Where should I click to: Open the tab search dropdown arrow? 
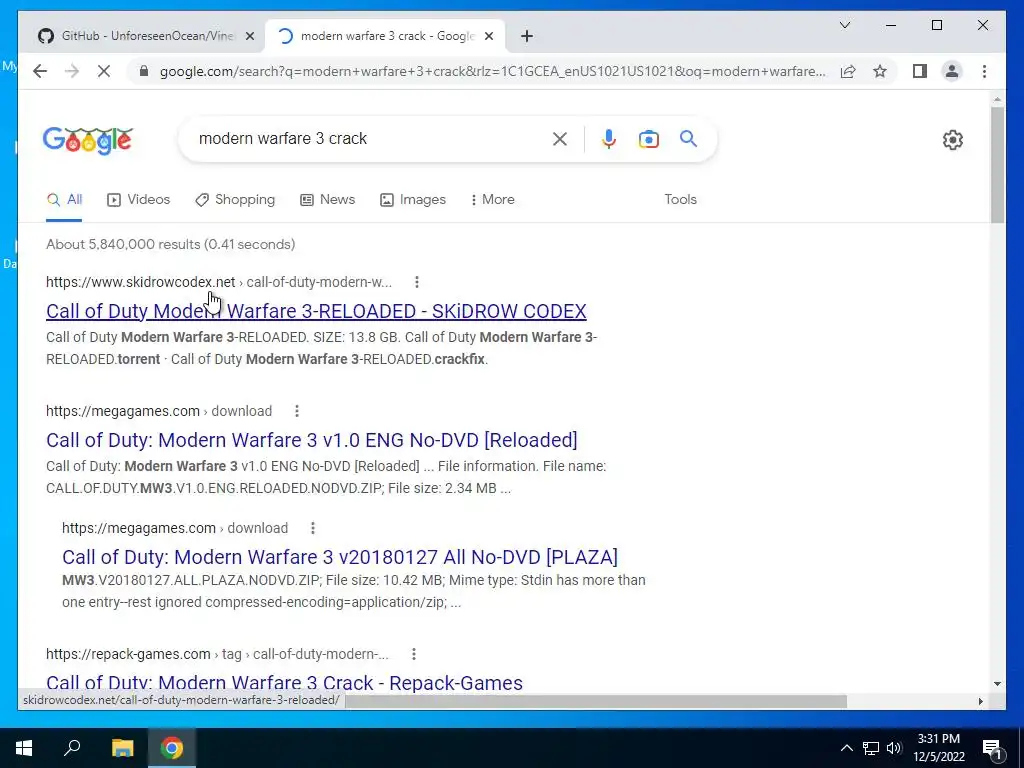click(x=844, y=25)
